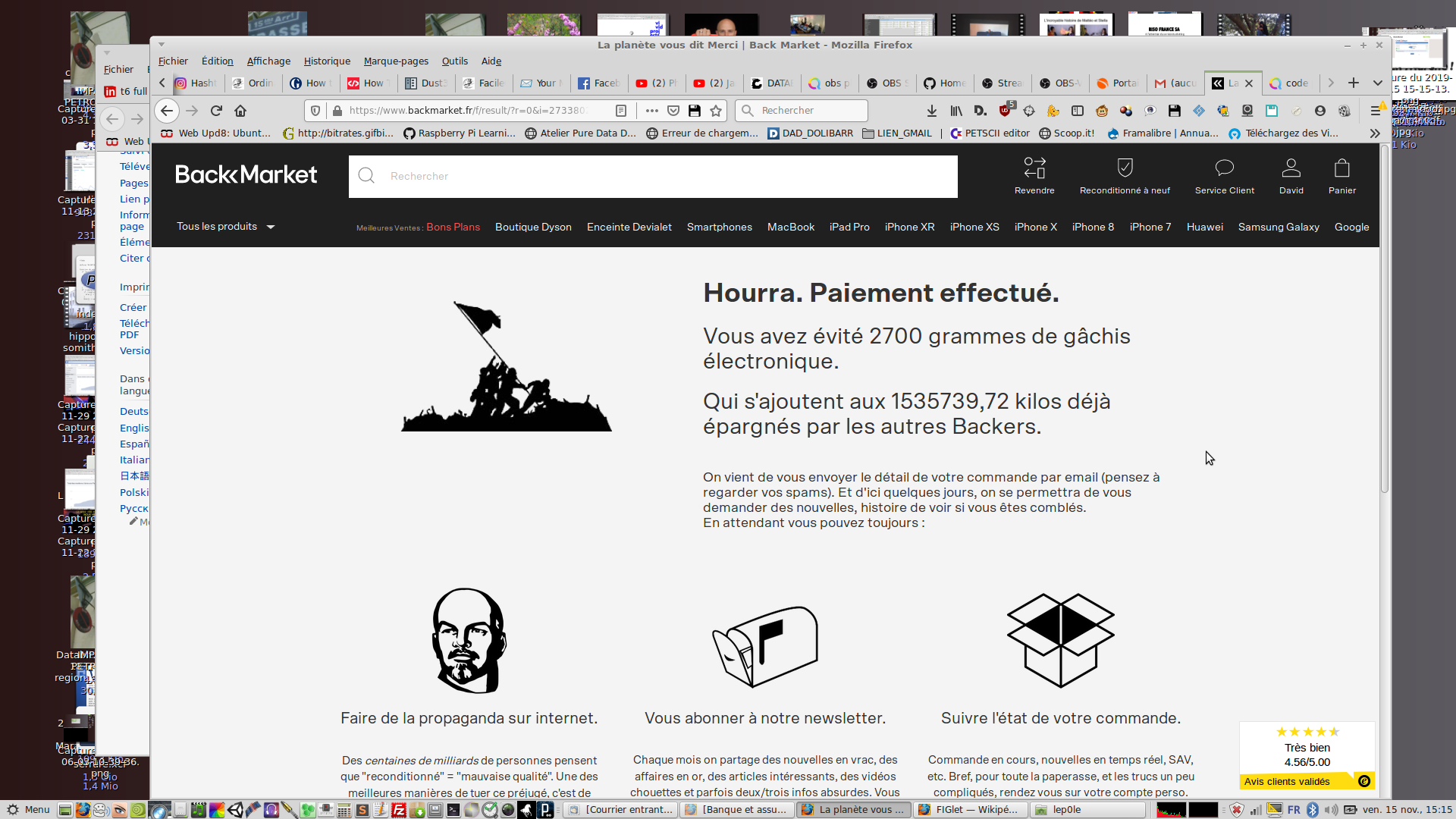Open Firefox downloads arrow icon

coord(931,111)
